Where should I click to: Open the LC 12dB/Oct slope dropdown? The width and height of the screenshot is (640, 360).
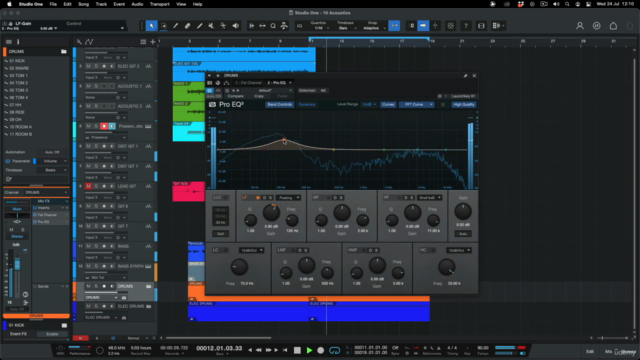pos(251,250)
